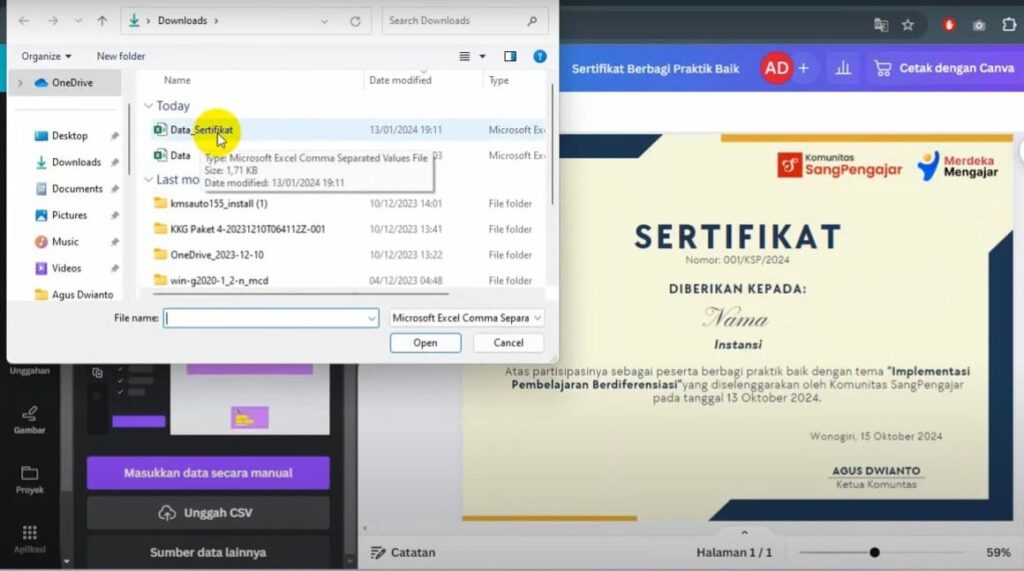Click Masukkan data secara manual button

[x=208, y=473]
